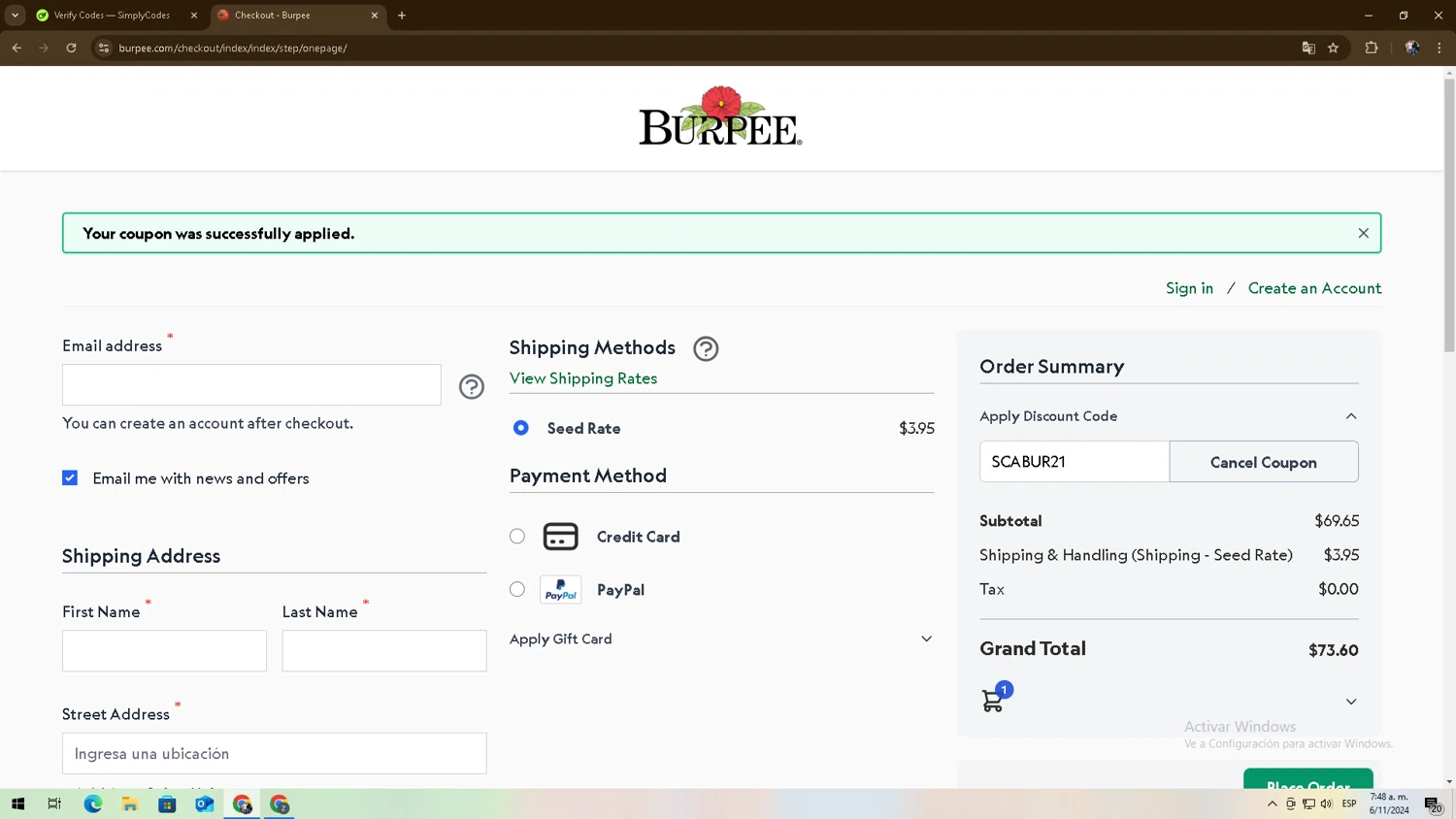This screenshot has height=819, width=1456.
Task: Open the Shipping Methods help icon
Action: pos(706,348)
